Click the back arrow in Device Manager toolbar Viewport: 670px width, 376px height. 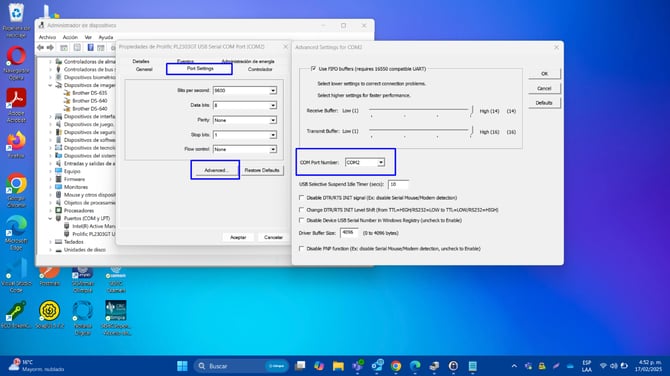tap(41, 48)
